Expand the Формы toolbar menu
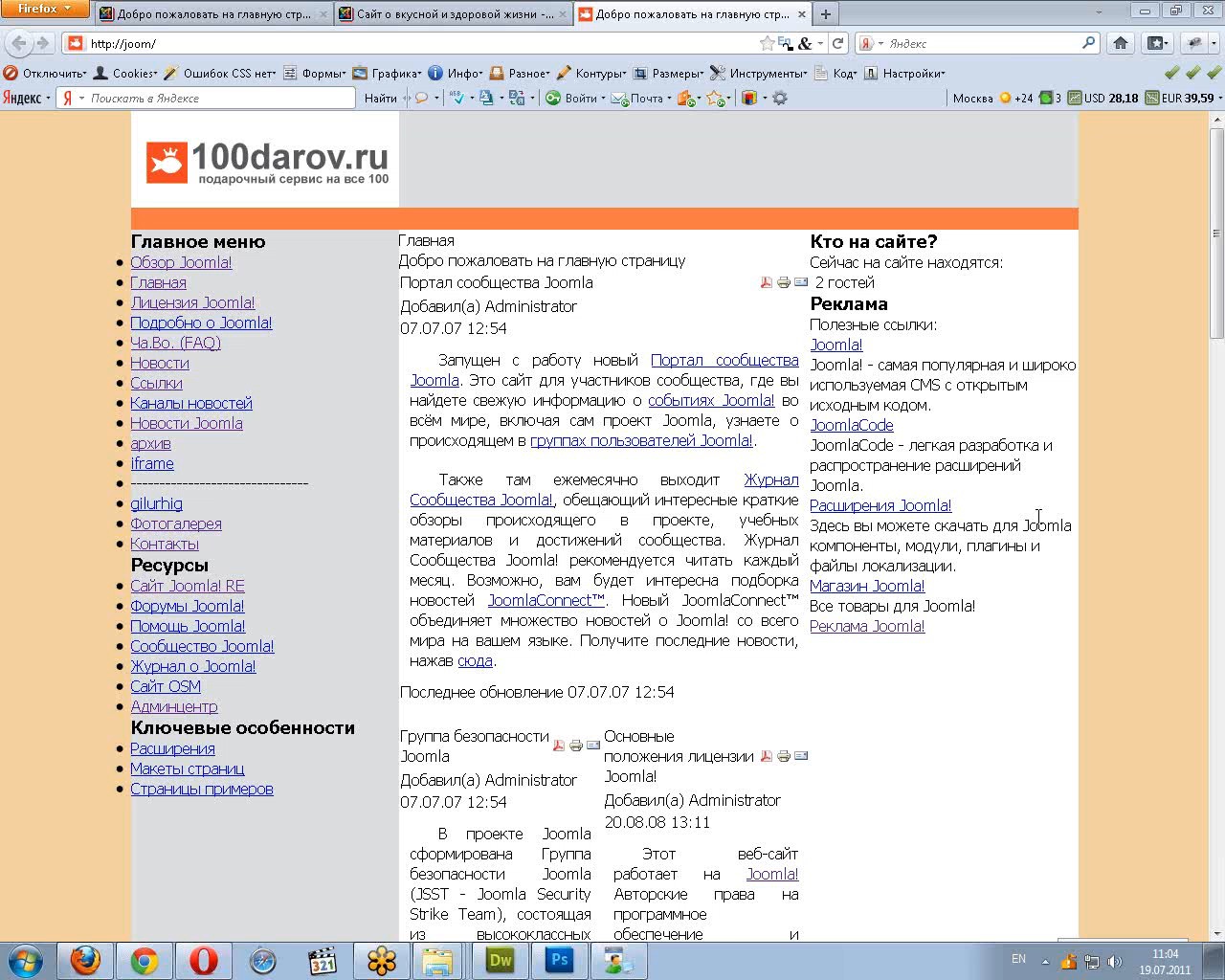Image resolution: width=1225 pixels, height=980 pixels. point(315,73)
